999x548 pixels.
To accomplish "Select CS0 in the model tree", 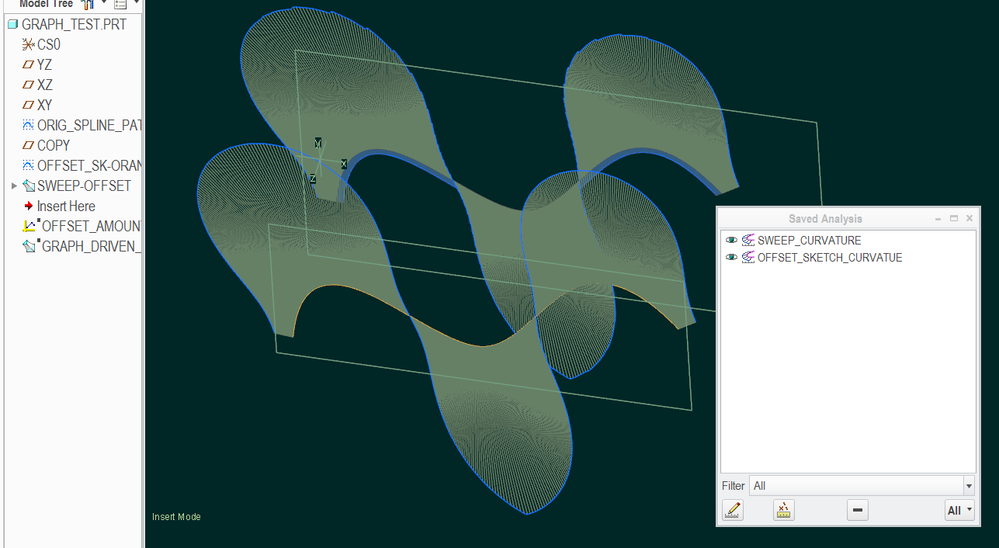I will click(x=49, y=45).
